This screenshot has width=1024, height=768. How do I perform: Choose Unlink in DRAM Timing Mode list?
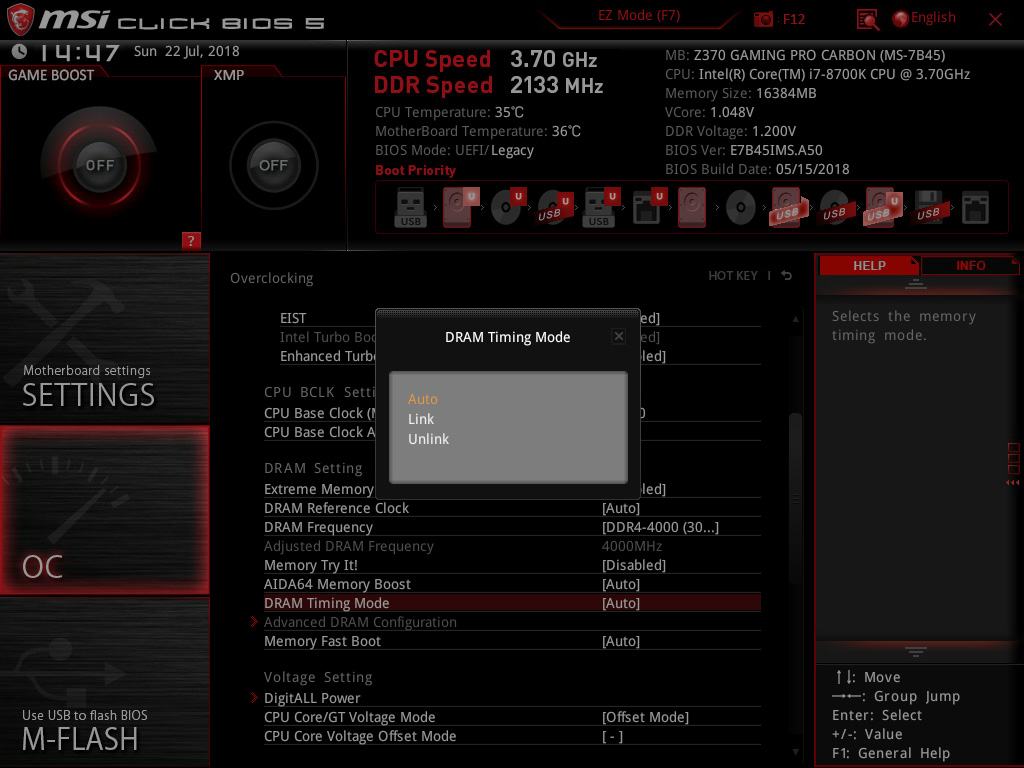click(428, 440)
